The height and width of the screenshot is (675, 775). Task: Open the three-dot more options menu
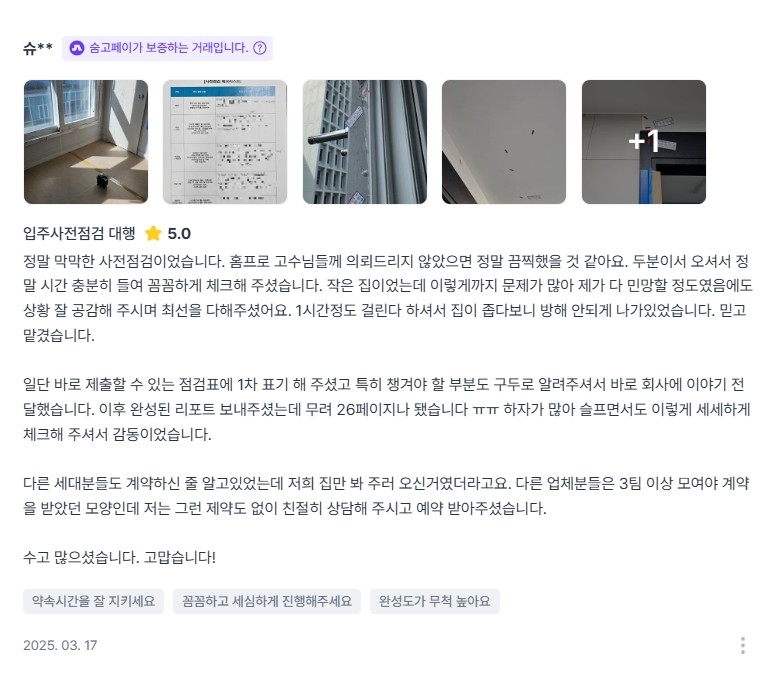[742, 645]
